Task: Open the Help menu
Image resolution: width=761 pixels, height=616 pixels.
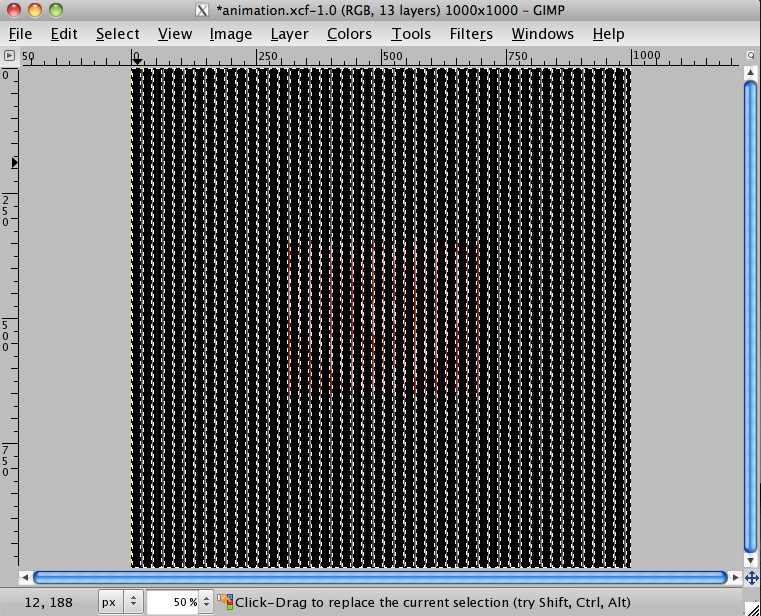Action: pos(608,34)
